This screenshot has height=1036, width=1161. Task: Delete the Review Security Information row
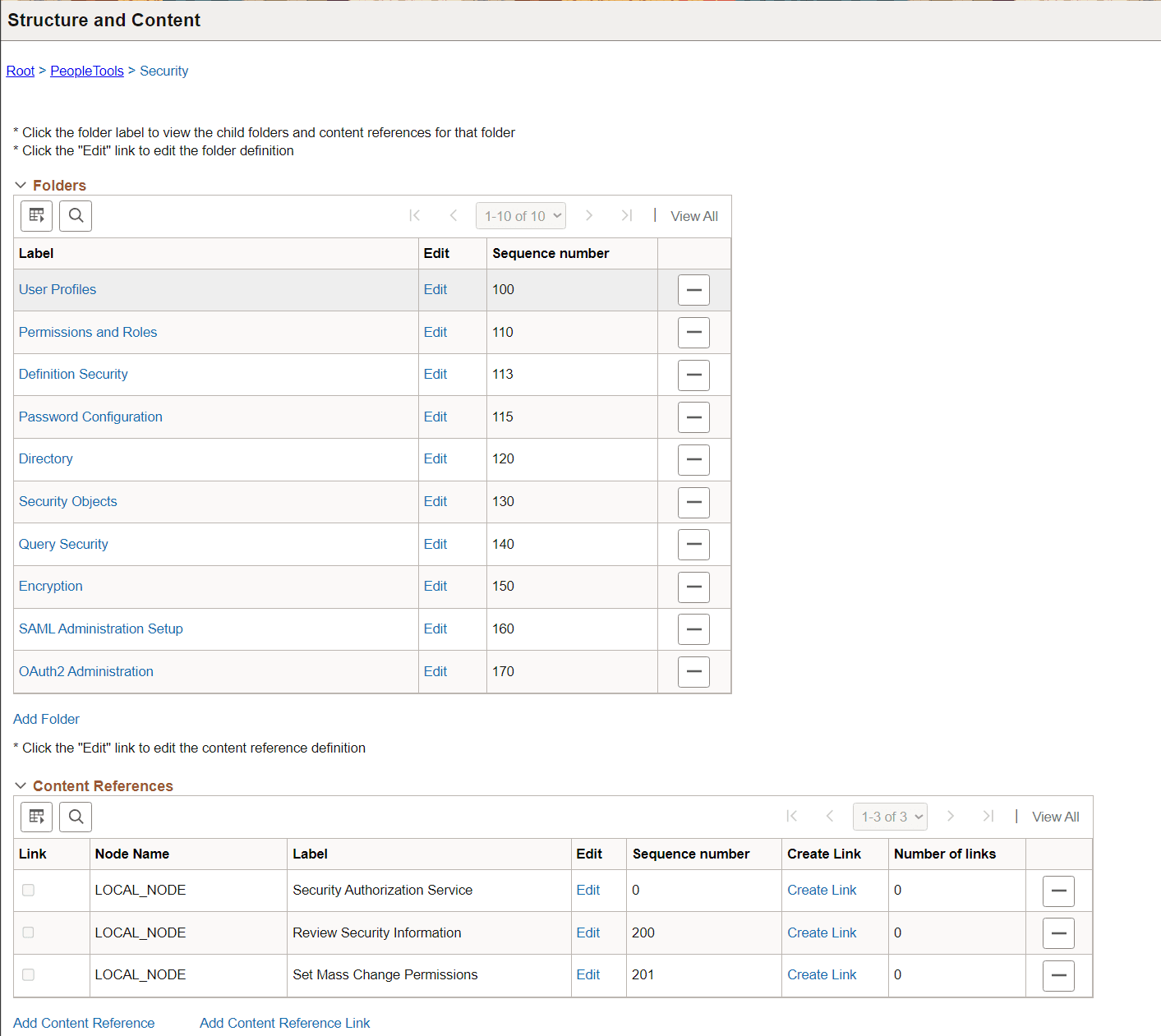[1058, 933]
